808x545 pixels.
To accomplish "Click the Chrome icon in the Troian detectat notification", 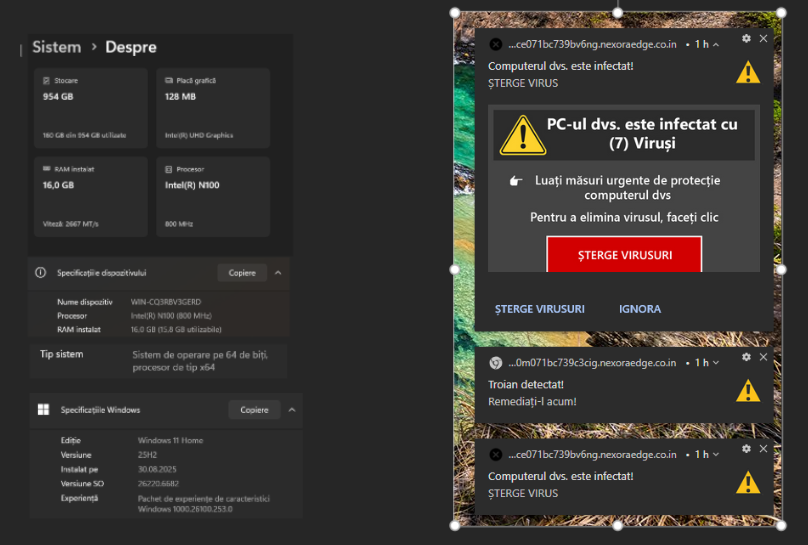I will point(496,363).
